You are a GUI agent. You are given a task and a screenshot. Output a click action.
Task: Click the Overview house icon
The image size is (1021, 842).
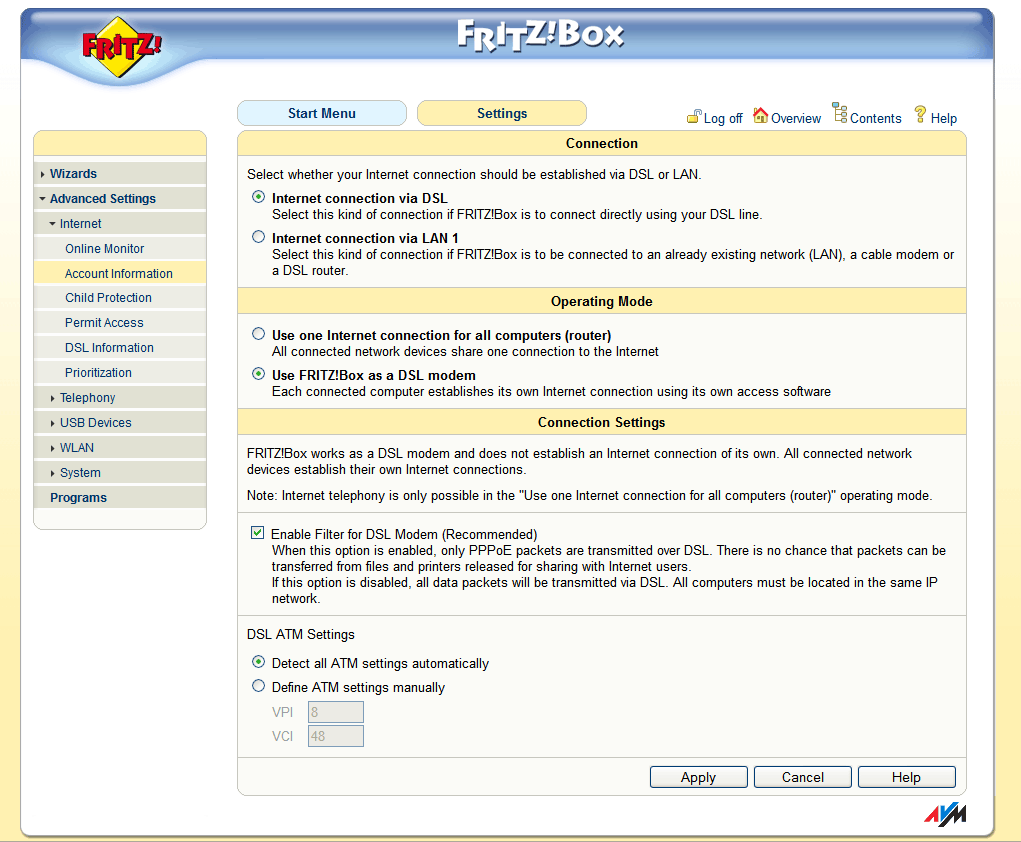pyautogui.click(x=761, y=115)
